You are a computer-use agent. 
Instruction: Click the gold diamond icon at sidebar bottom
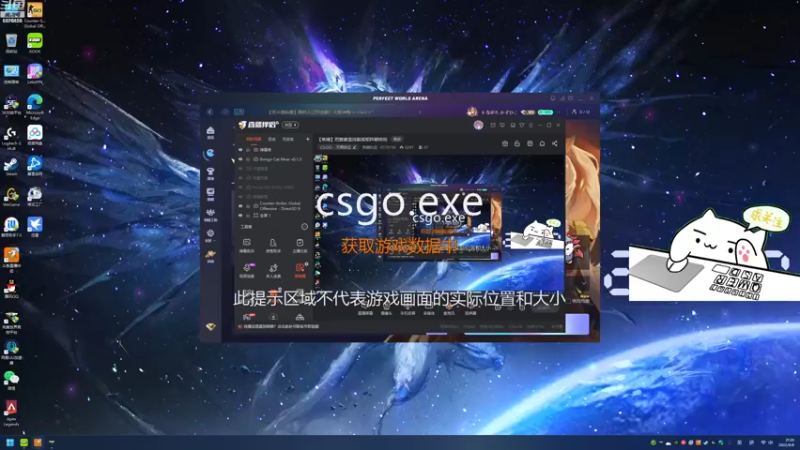pos(210,327)
